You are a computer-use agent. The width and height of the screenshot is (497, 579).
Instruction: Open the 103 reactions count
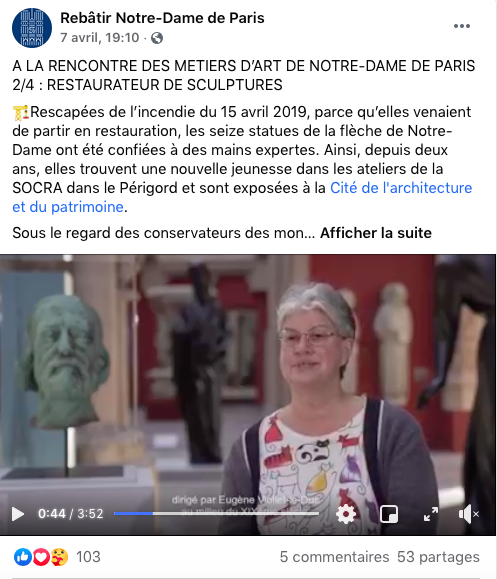88,557
